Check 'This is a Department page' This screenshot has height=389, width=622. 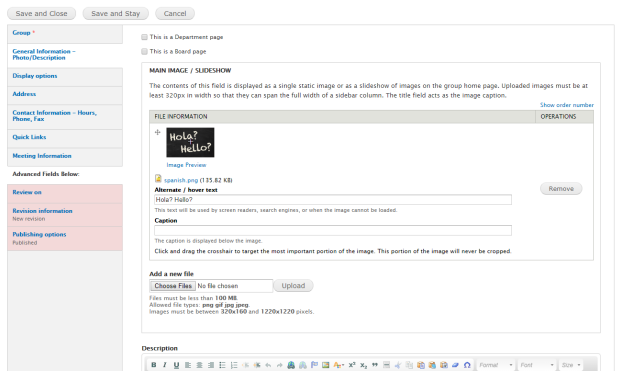[x=144, y=37]
